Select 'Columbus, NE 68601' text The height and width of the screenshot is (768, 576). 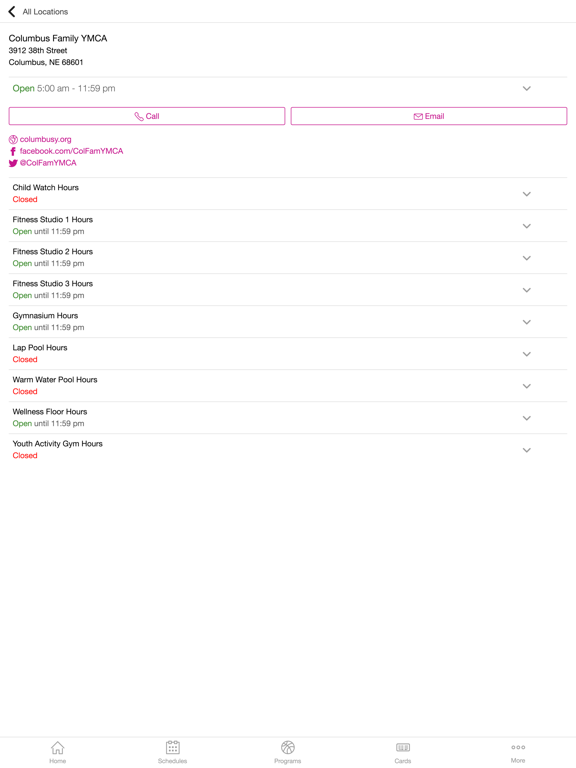(46, 62)
